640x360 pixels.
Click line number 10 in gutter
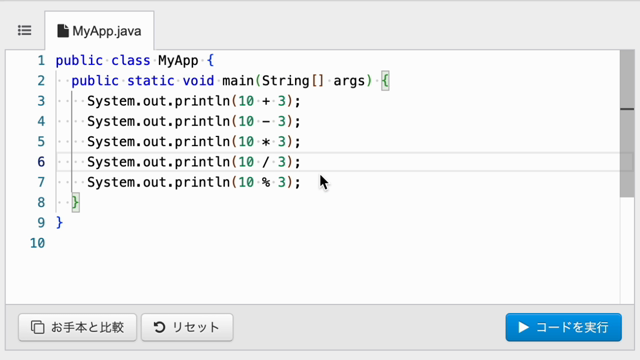[x=38, y=243]
